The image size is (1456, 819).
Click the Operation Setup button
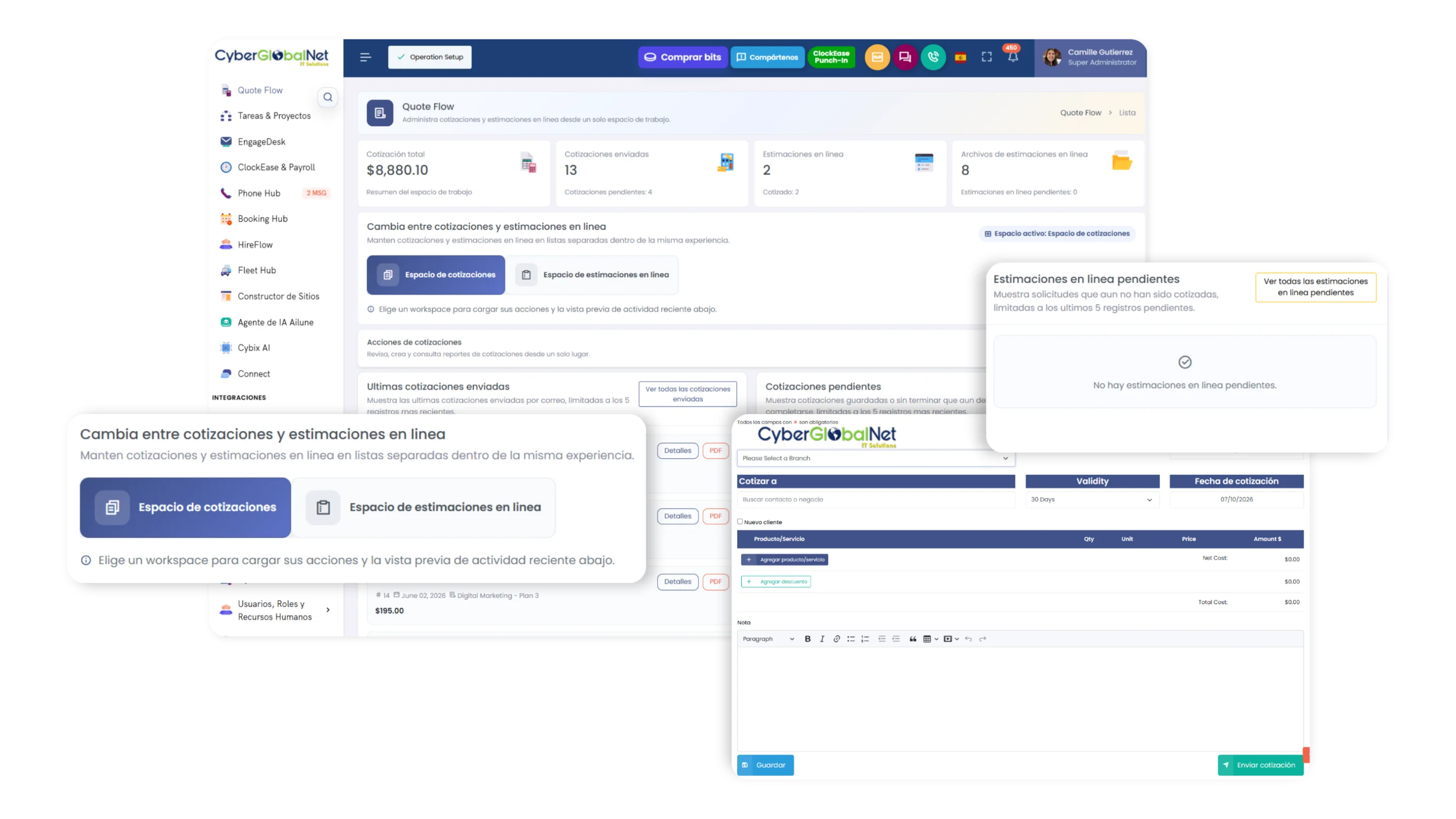(x=430, y=57)
